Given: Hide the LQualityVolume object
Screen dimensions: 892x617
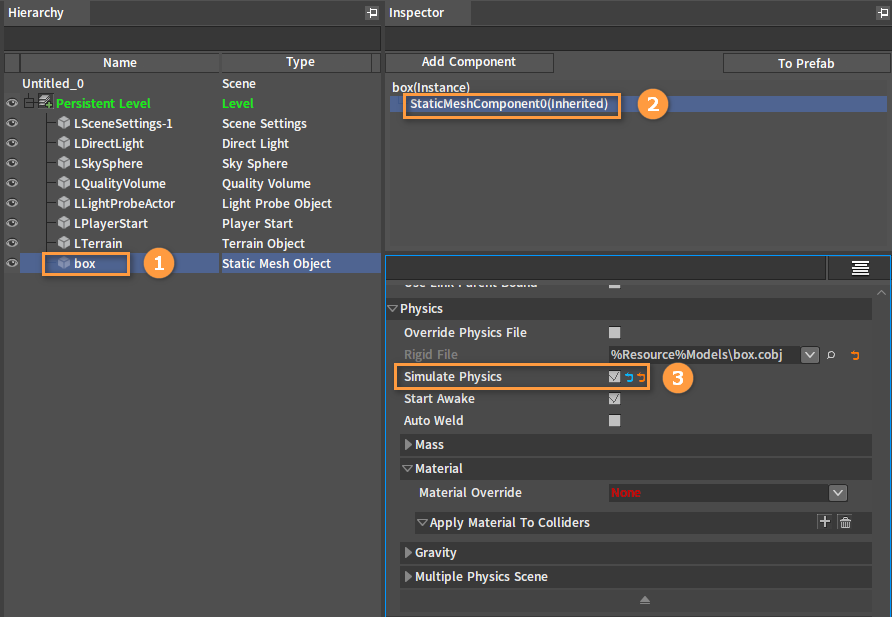Looking at the screenshot, I should 12,183.
